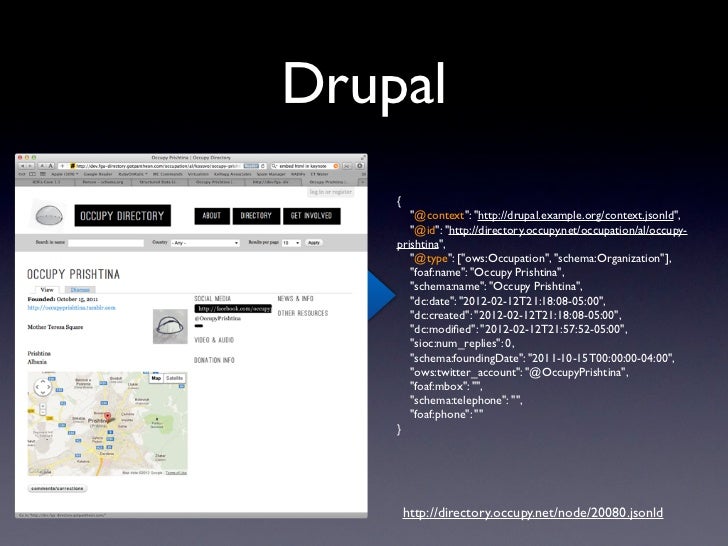Click the map Terms of Use link

(176, 473)
